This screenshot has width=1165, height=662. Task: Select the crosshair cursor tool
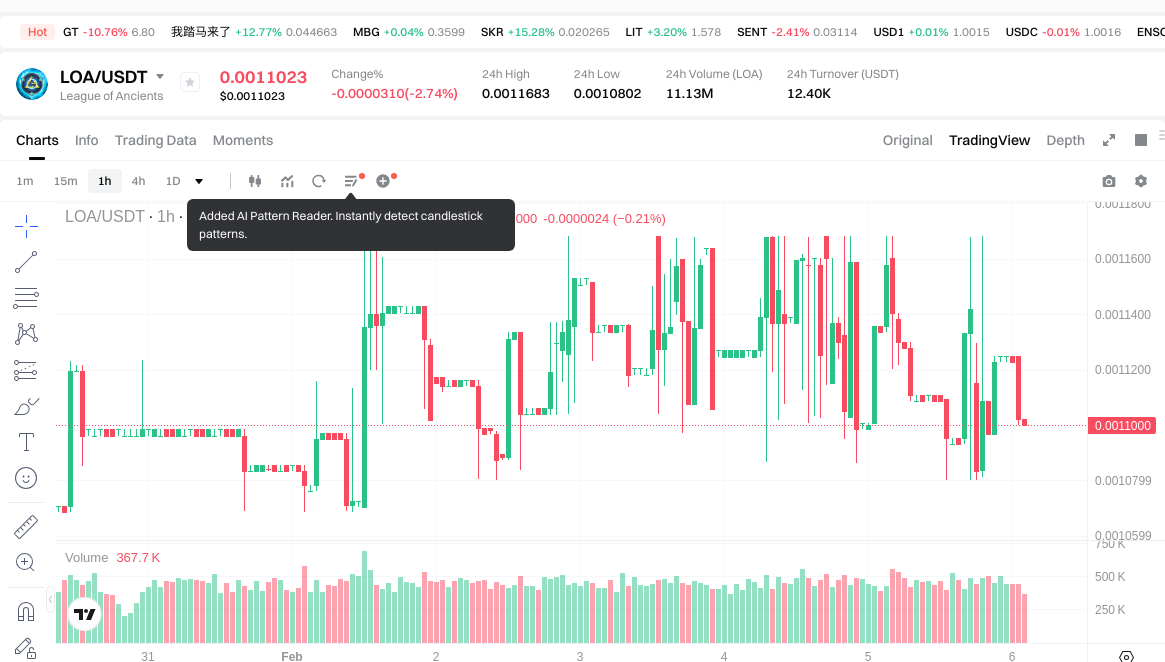(26, 226)
